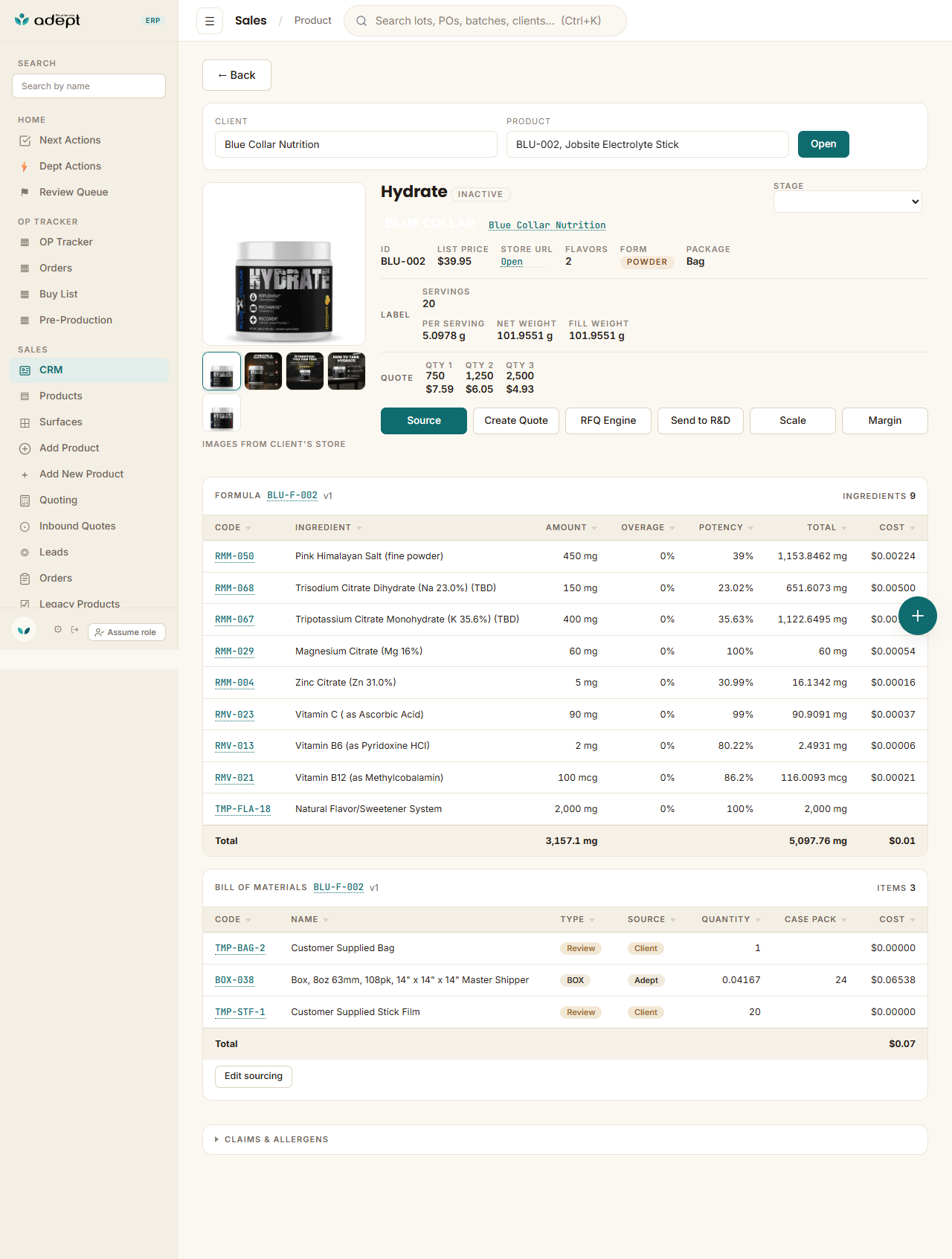Open CRM in the Sales sidebar section
Viewport: 952px width, 1259px height.
89,370
